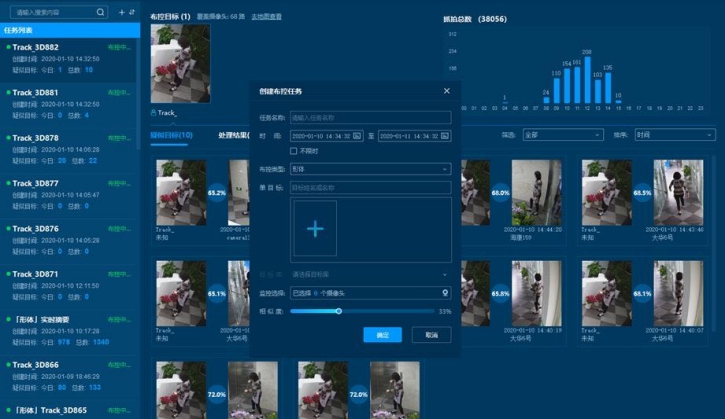Open the 筛选 filter dropdown
The width and height of the screenshot is (725, 419).
coord(561,134)
